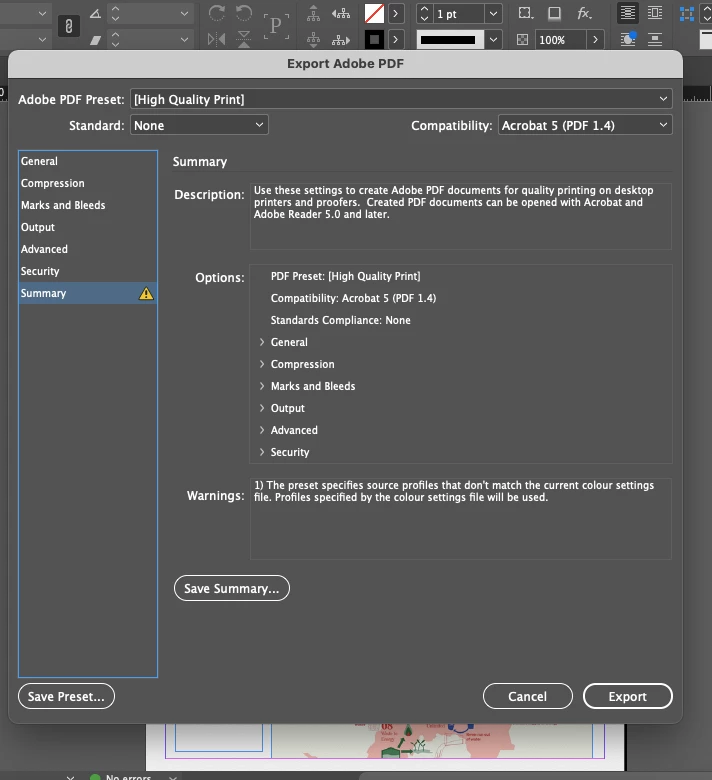Click the Export button
This screenshot has height=780, width=712.
(x=628, y=696)
